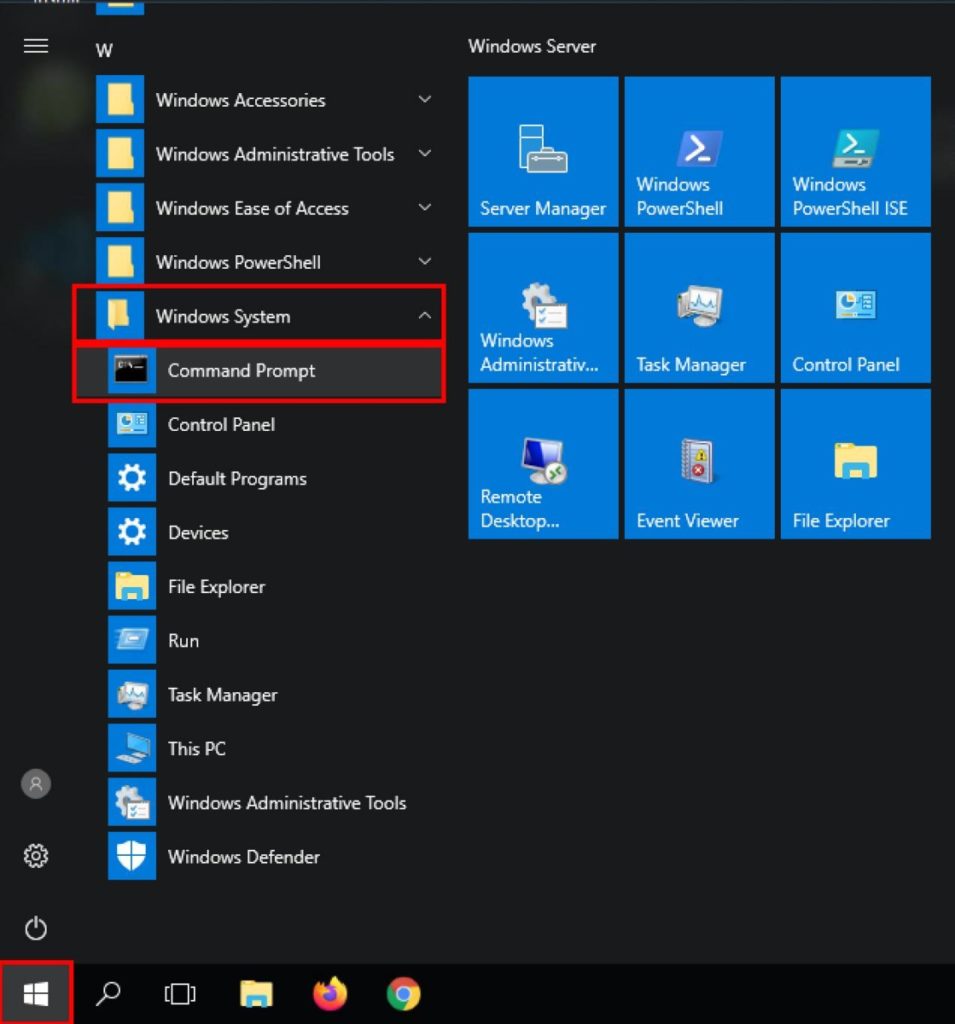The width and height of the screenshot is (955, 1024).
Task: Open the Windows PowerShell ISE tile
Action: (855, 150)
